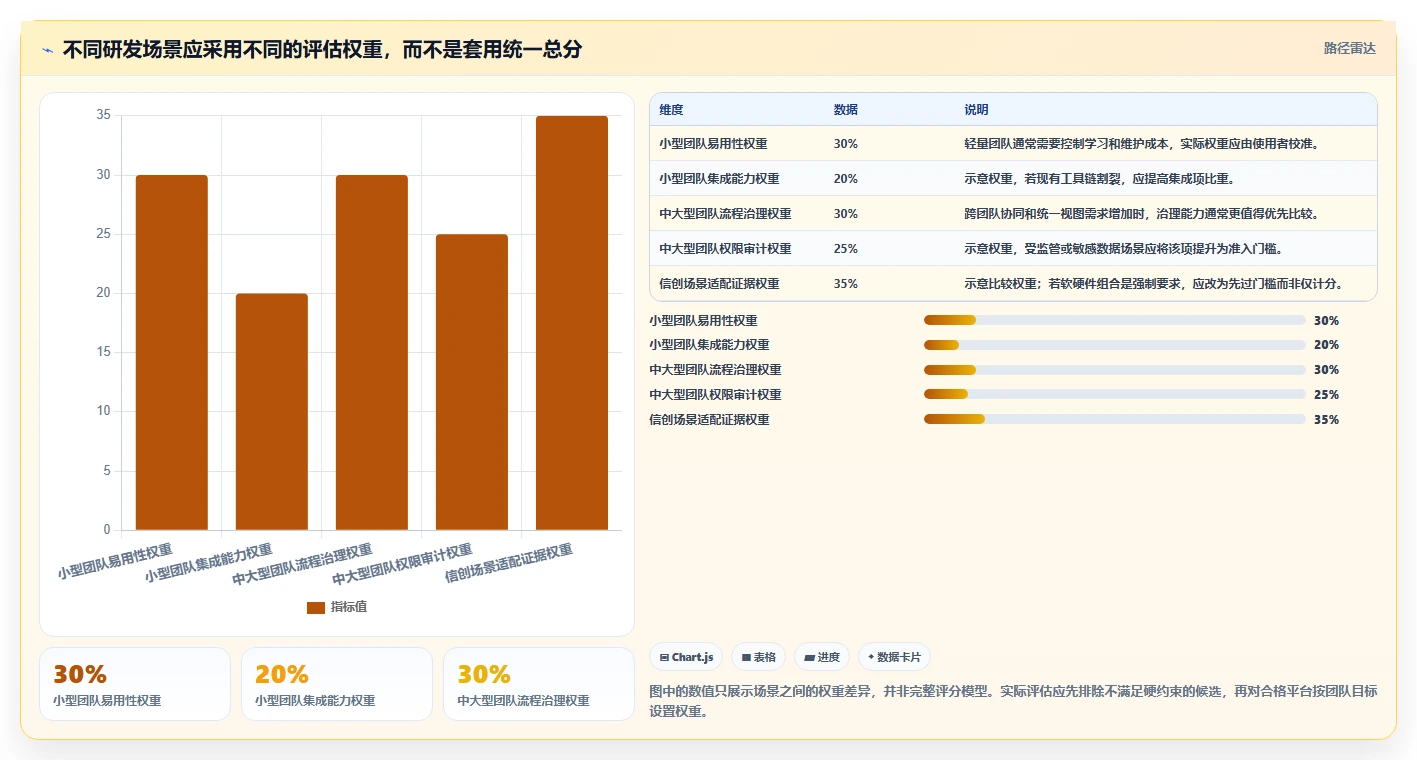The image size is (1417, 760).
Task: Open the 30% 中大型团队流程治理权重 stat card
Action: point(539,684)
